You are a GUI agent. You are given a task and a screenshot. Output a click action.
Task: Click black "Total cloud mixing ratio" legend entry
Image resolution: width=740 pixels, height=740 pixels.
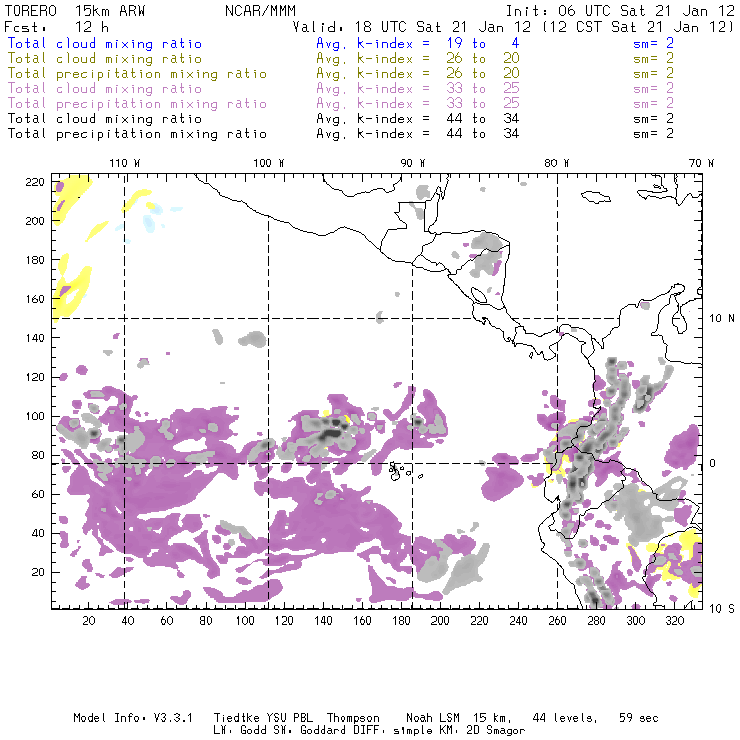coord(105,118)
